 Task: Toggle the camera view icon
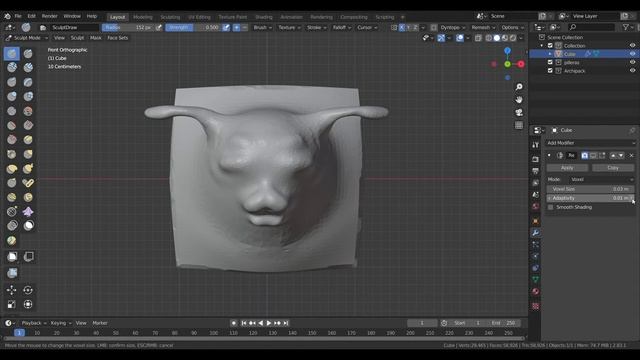(x=519, y=113)
